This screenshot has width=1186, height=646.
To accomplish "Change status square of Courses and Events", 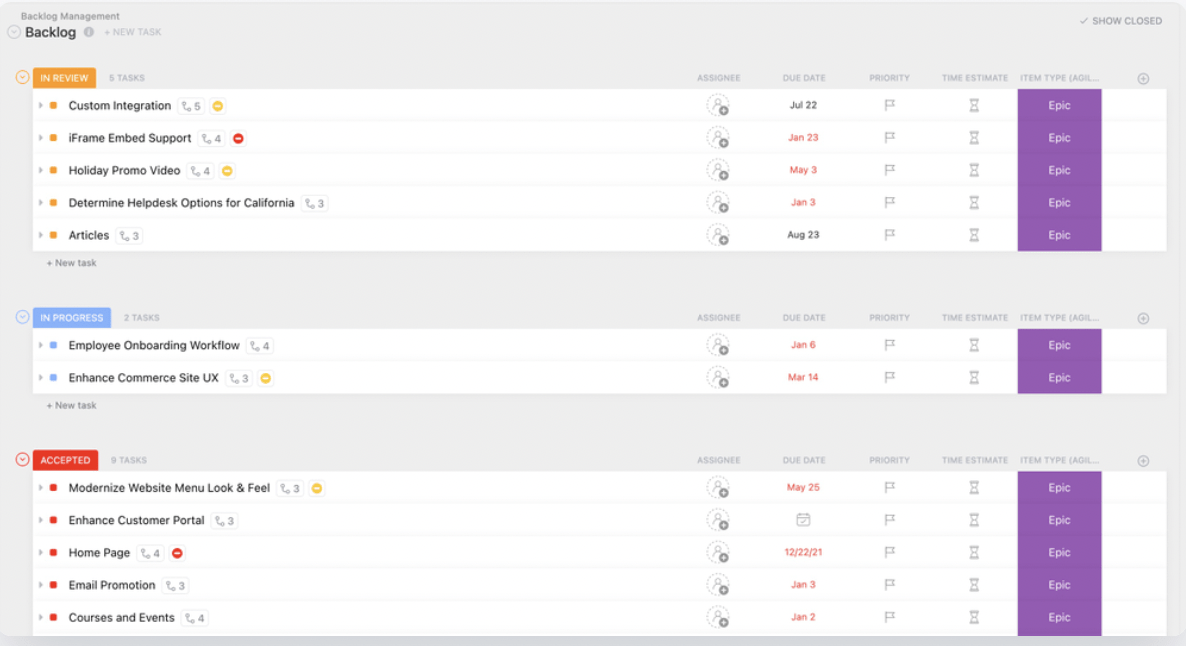I will [54, 617].
